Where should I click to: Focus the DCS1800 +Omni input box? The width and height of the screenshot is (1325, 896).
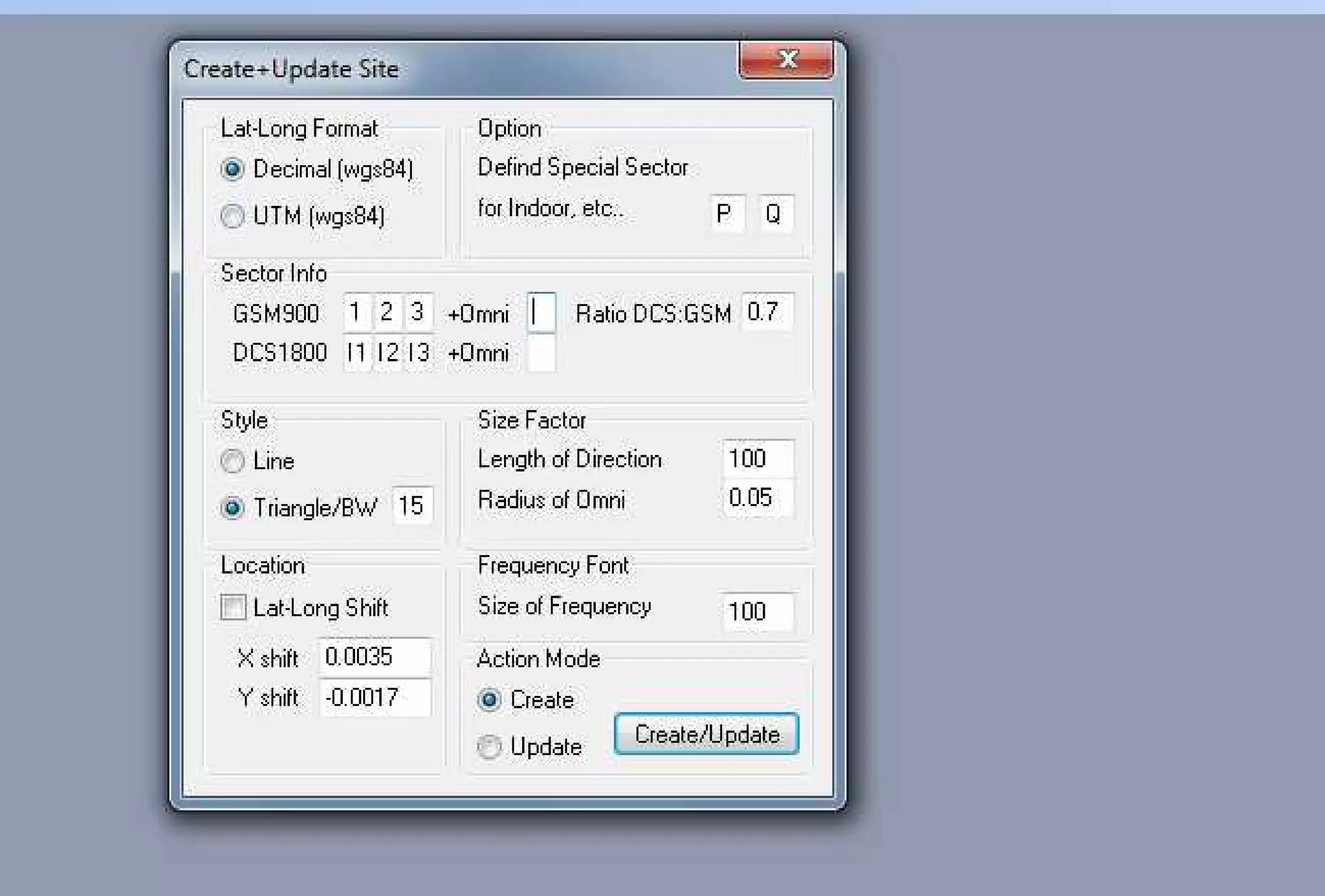point(542,353)
